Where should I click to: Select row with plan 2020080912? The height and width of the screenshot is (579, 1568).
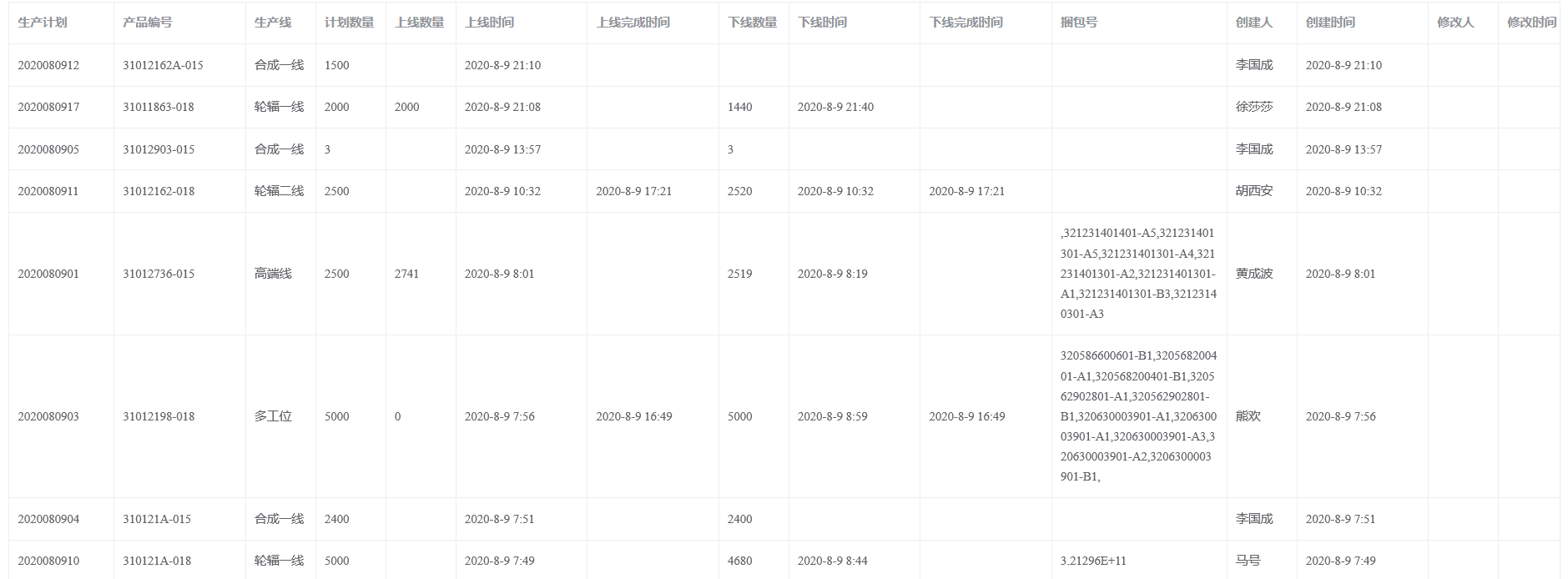[784, 65]
